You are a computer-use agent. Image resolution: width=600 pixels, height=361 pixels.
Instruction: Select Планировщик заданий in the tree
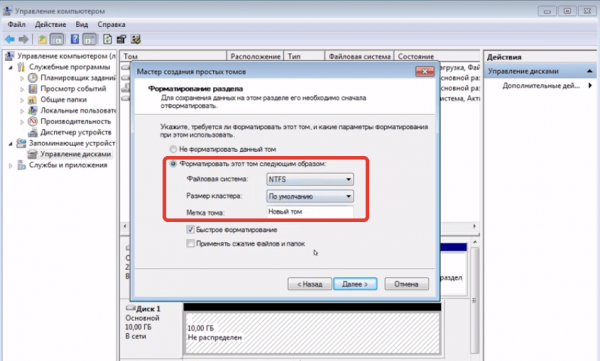pyautogui.click(x=77, y=78)
